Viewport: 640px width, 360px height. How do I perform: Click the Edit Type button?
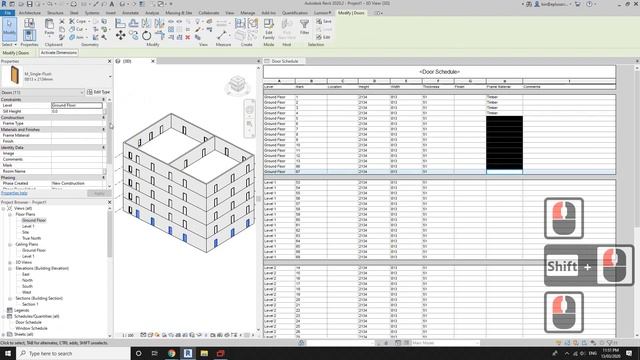[98, 92]
